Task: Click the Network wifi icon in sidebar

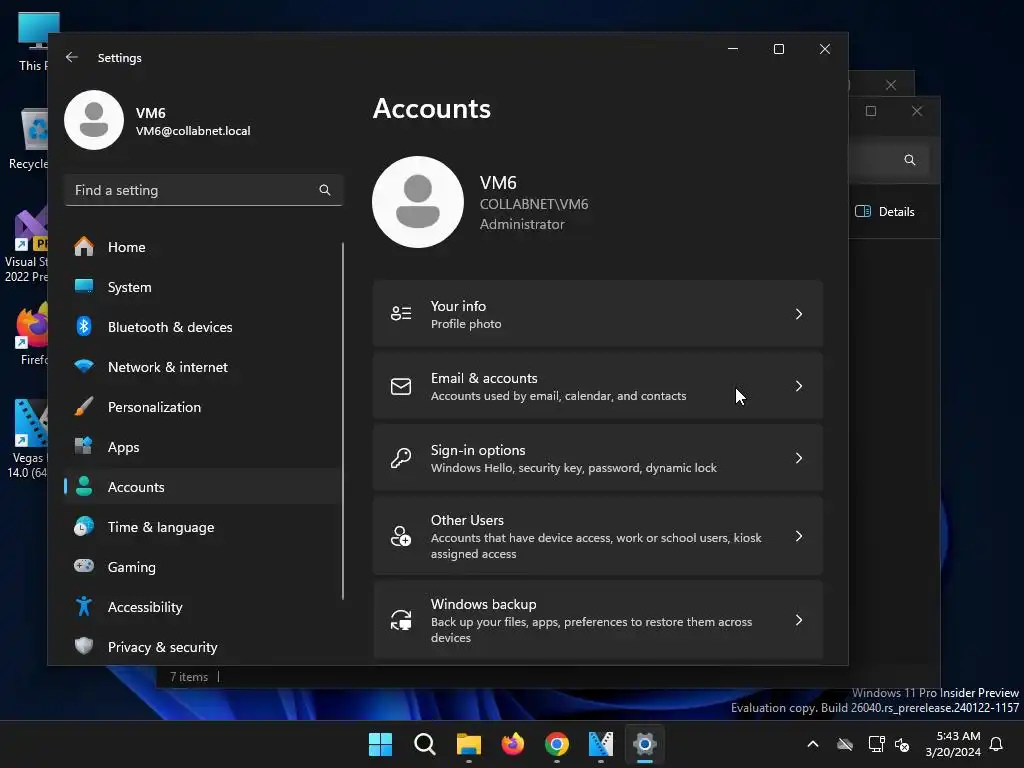Action: click(x=84, y=366)
